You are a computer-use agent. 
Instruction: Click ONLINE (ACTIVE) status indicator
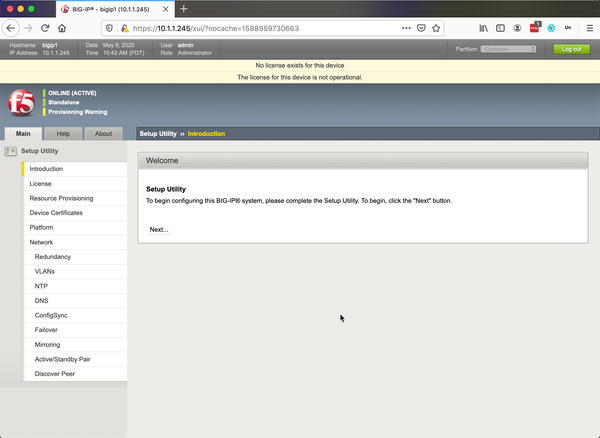[x=70, y=93]
